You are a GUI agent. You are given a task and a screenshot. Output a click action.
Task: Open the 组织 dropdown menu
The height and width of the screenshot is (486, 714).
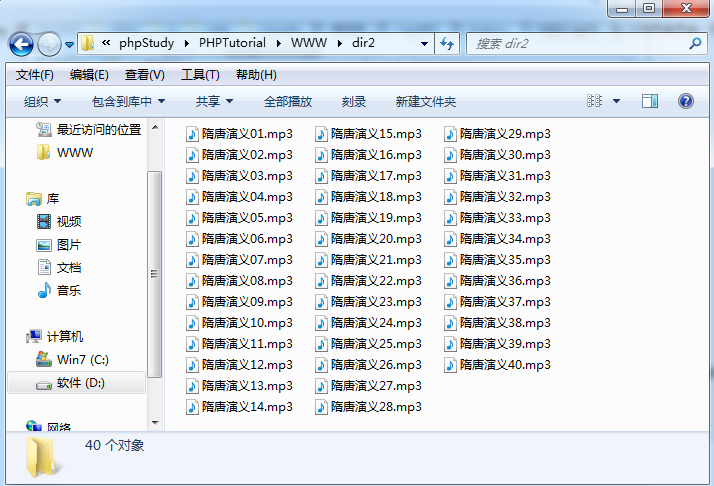42,101
